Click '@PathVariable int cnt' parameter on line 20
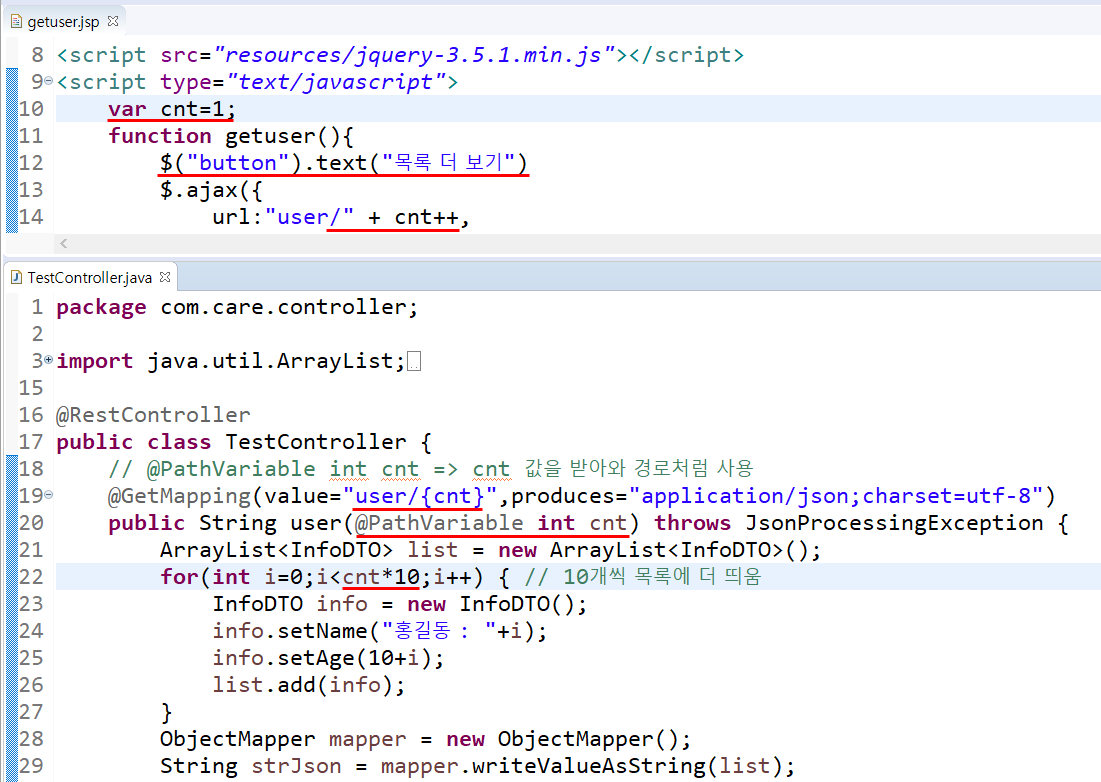Screen dimensions: 1101x782 point(490,523)
